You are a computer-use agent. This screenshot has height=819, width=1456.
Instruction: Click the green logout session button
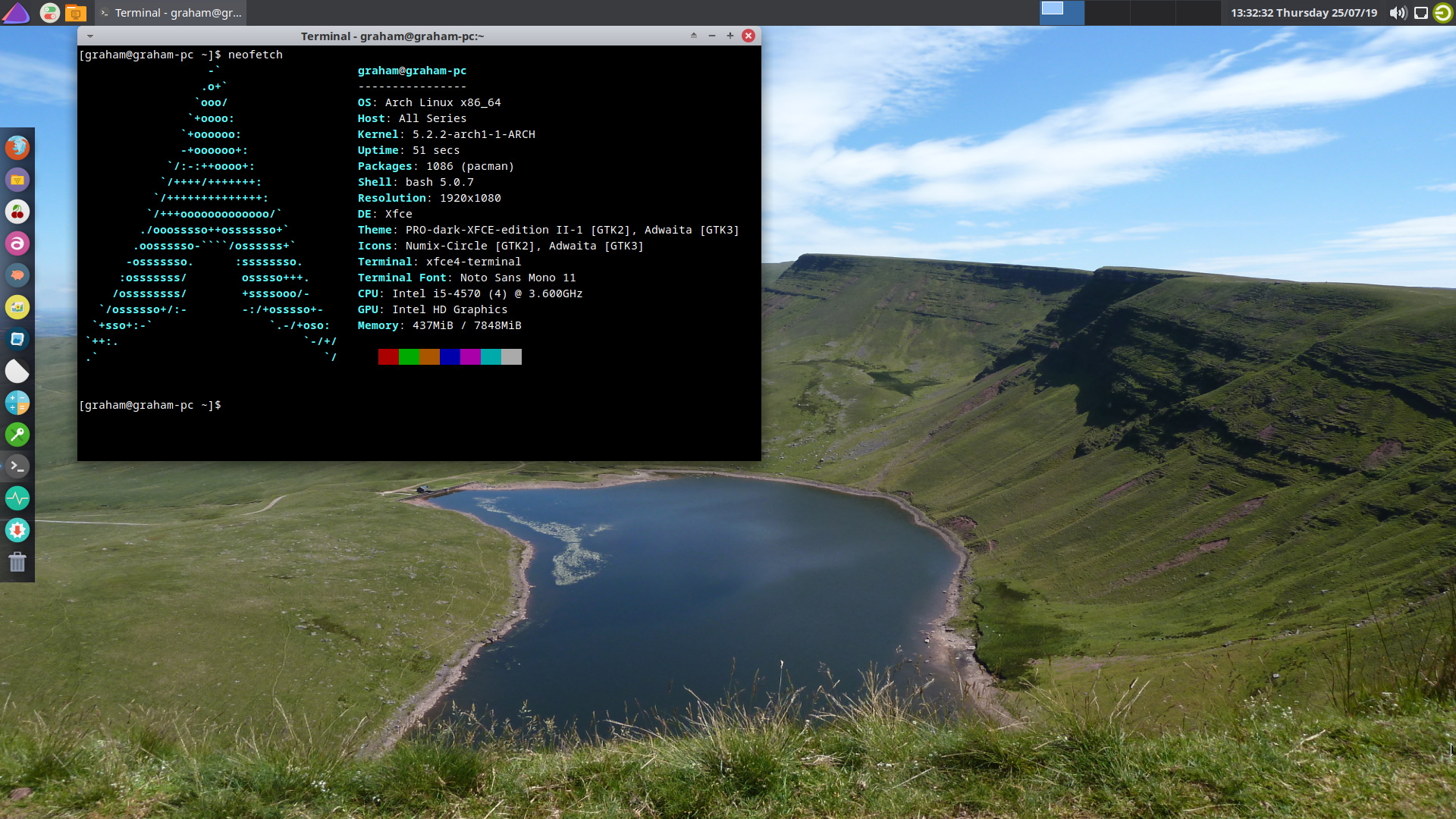1442,13
